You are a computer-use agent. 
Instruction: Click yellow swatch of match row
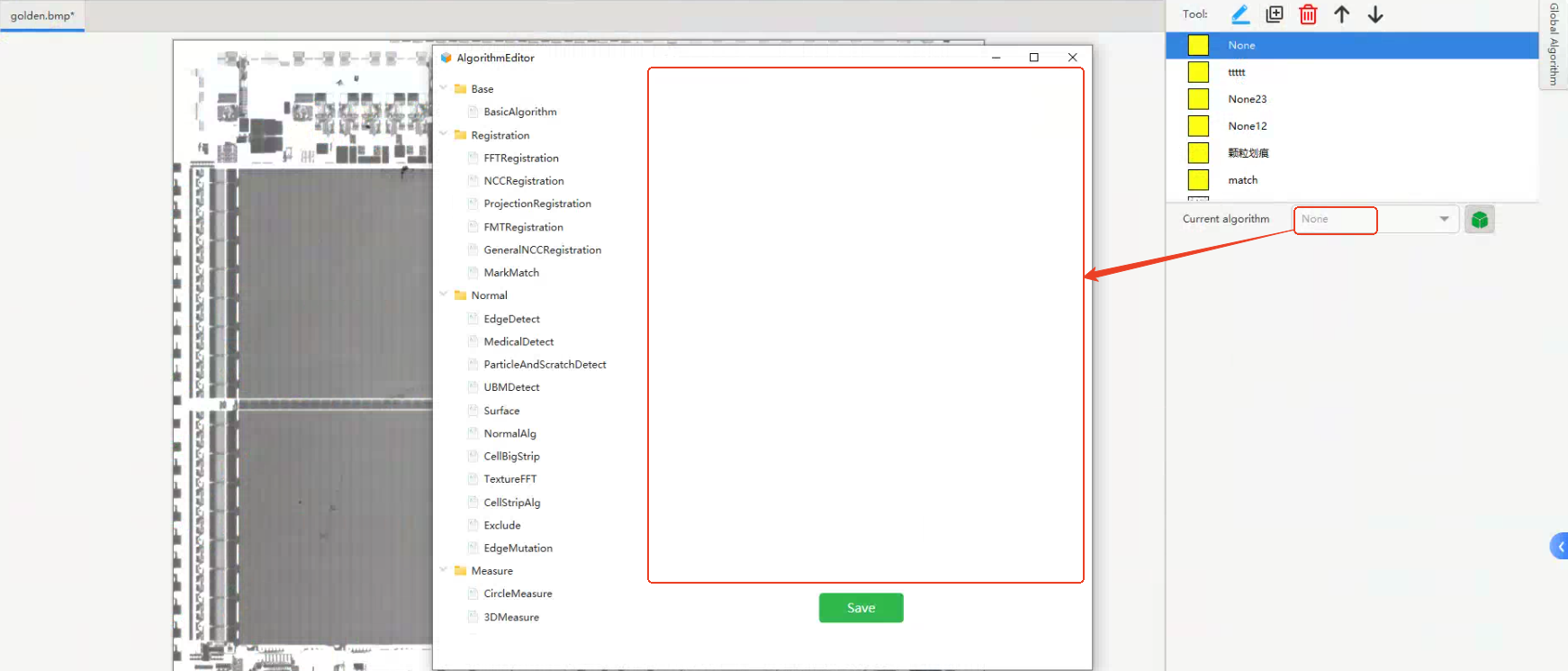(x=1198, y=180)
